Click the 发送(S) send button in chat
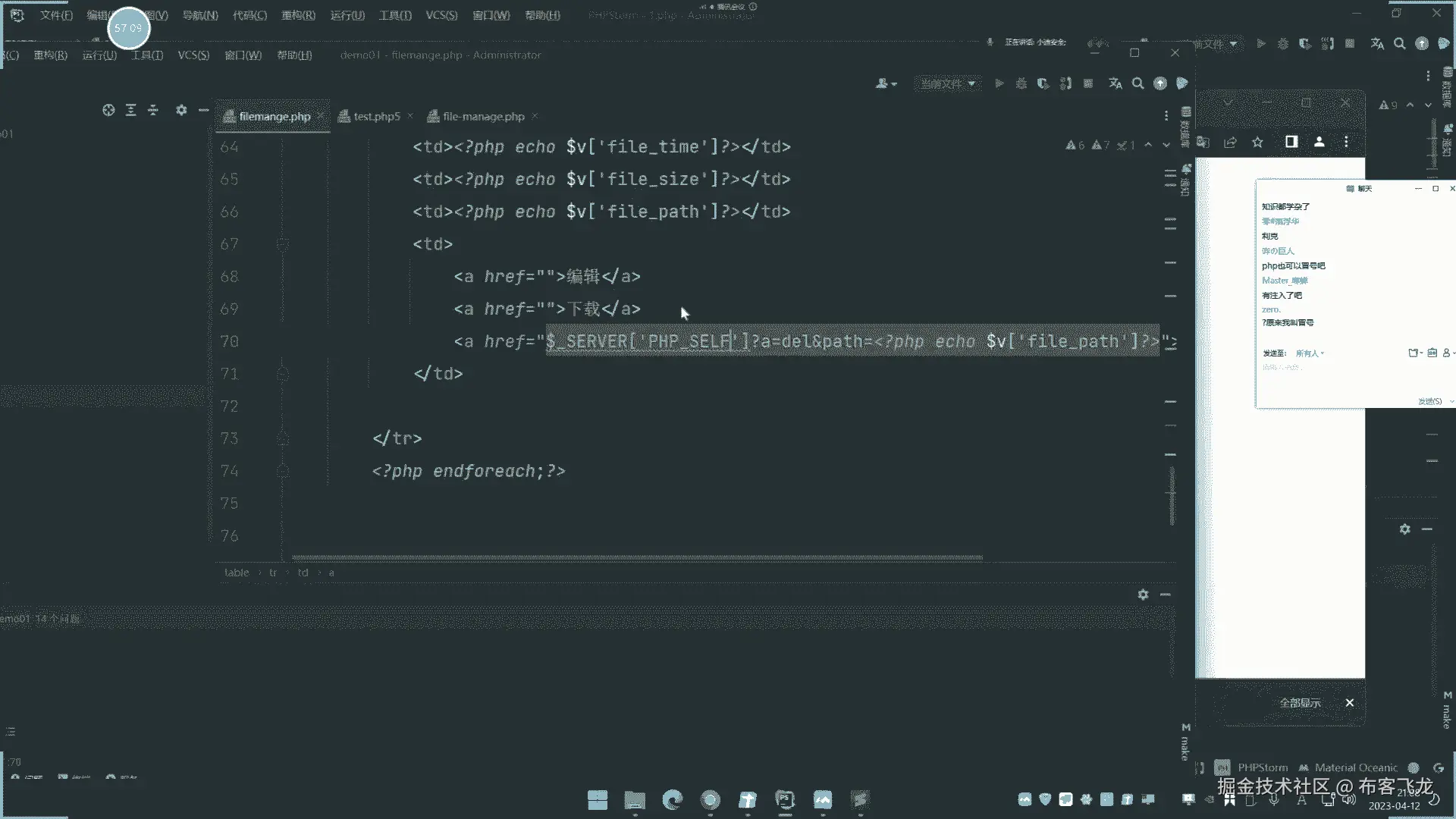Screen dimensions: 1456x819 click(x=1429, y=401)
